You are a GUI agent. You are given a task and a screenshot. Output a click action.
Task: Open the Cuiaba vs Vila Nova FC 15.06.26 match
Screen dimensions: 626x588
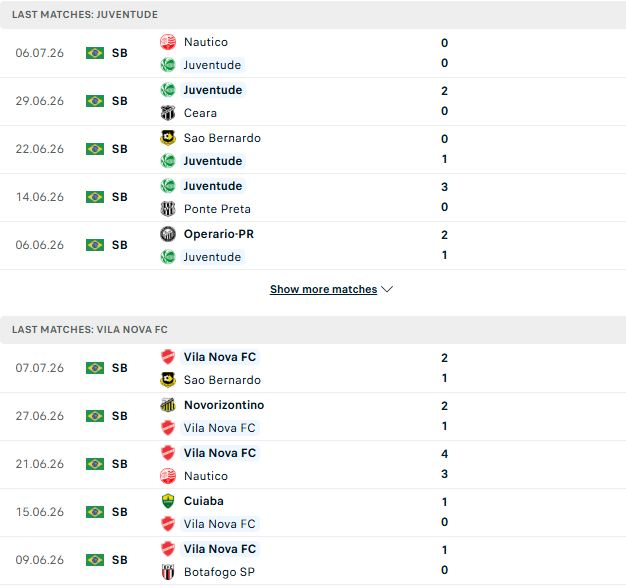coord(313,512)
